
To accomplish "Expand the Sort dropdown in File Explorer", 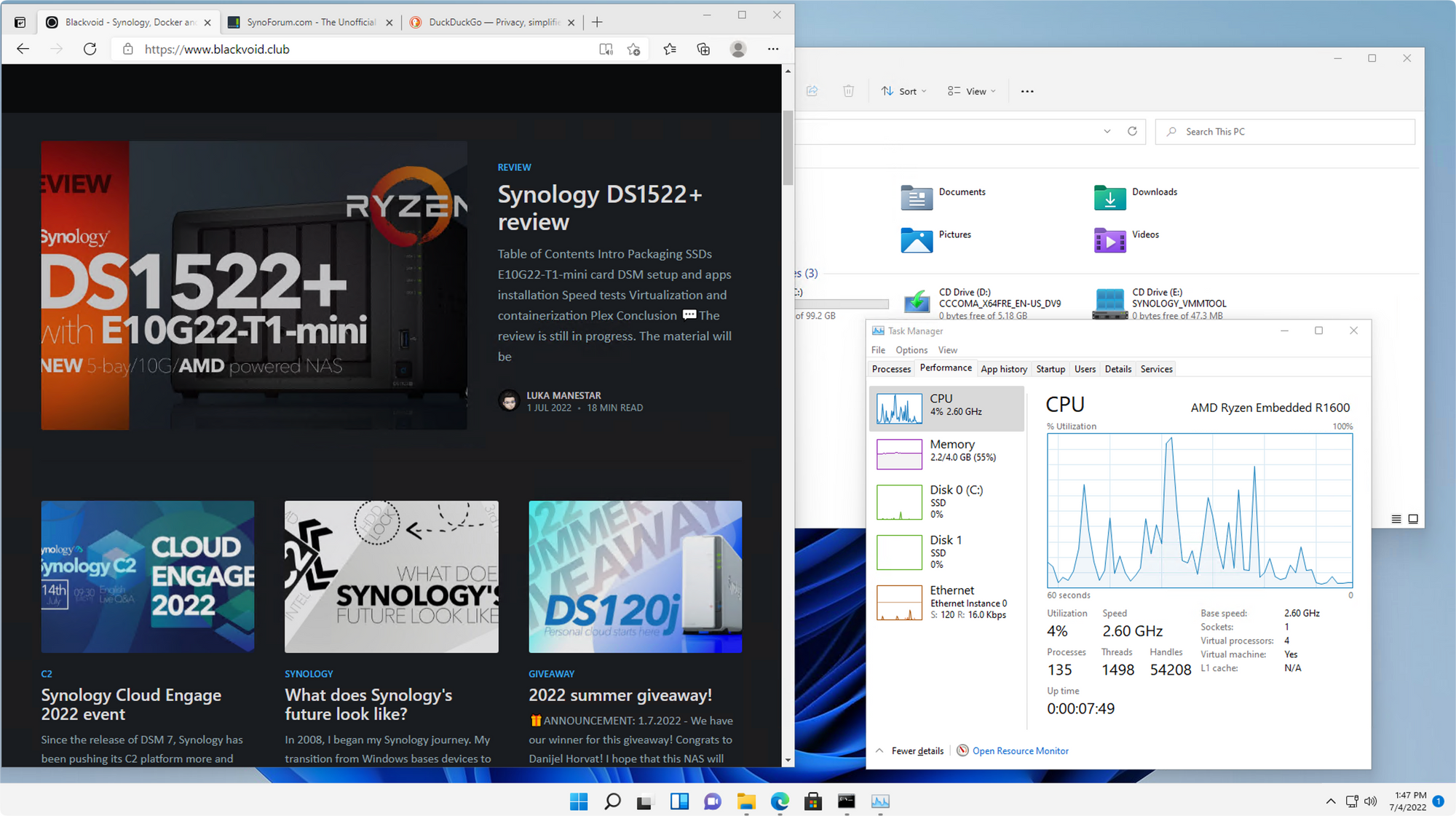I will click(903, 91).
